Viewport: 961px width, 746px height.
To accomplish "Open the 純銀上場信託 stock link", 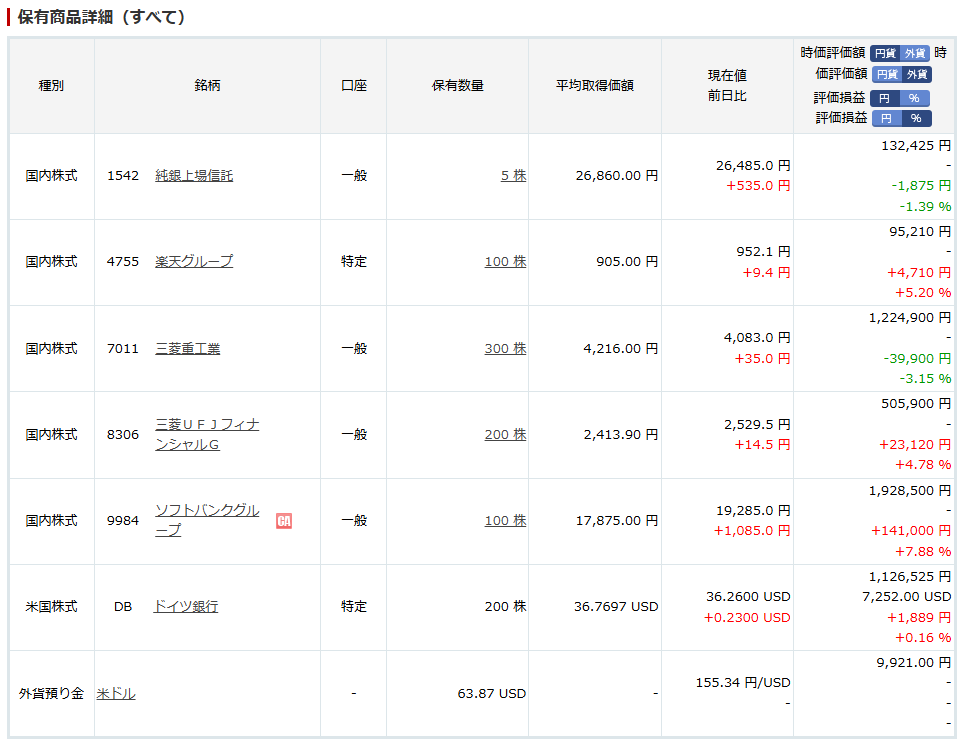I will [194, 176].
